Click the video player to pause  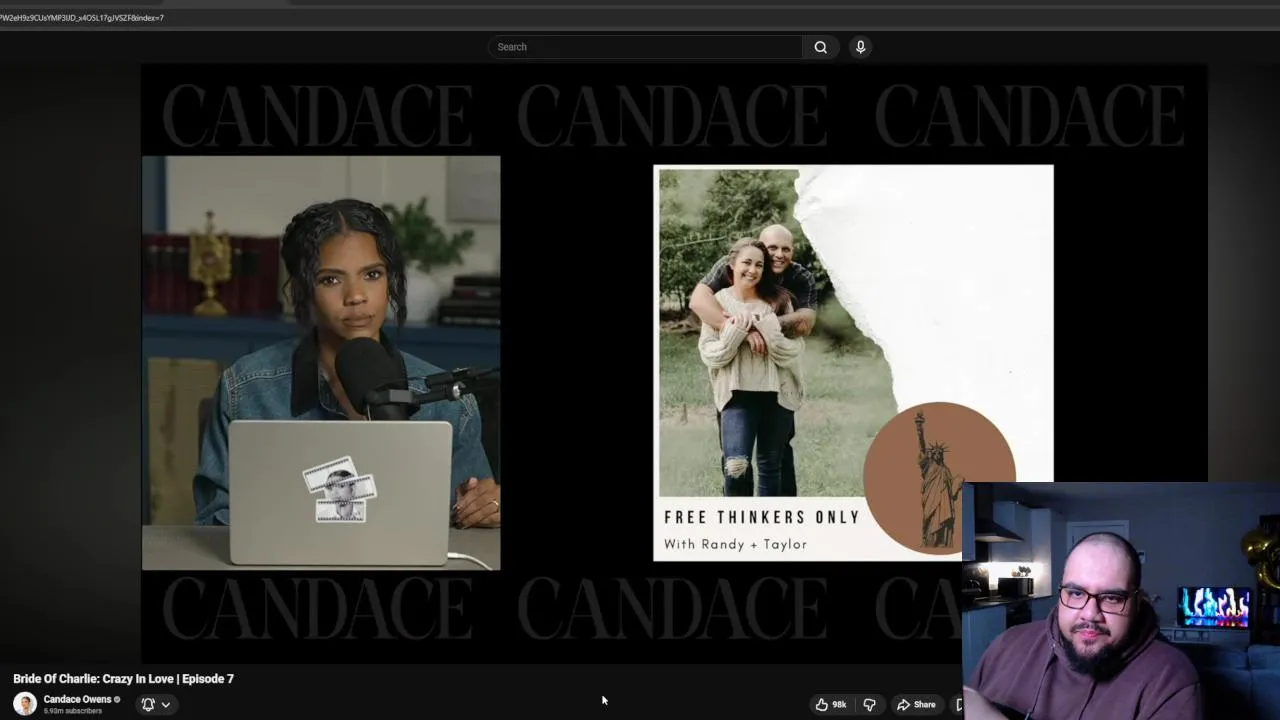coord(674,363)
